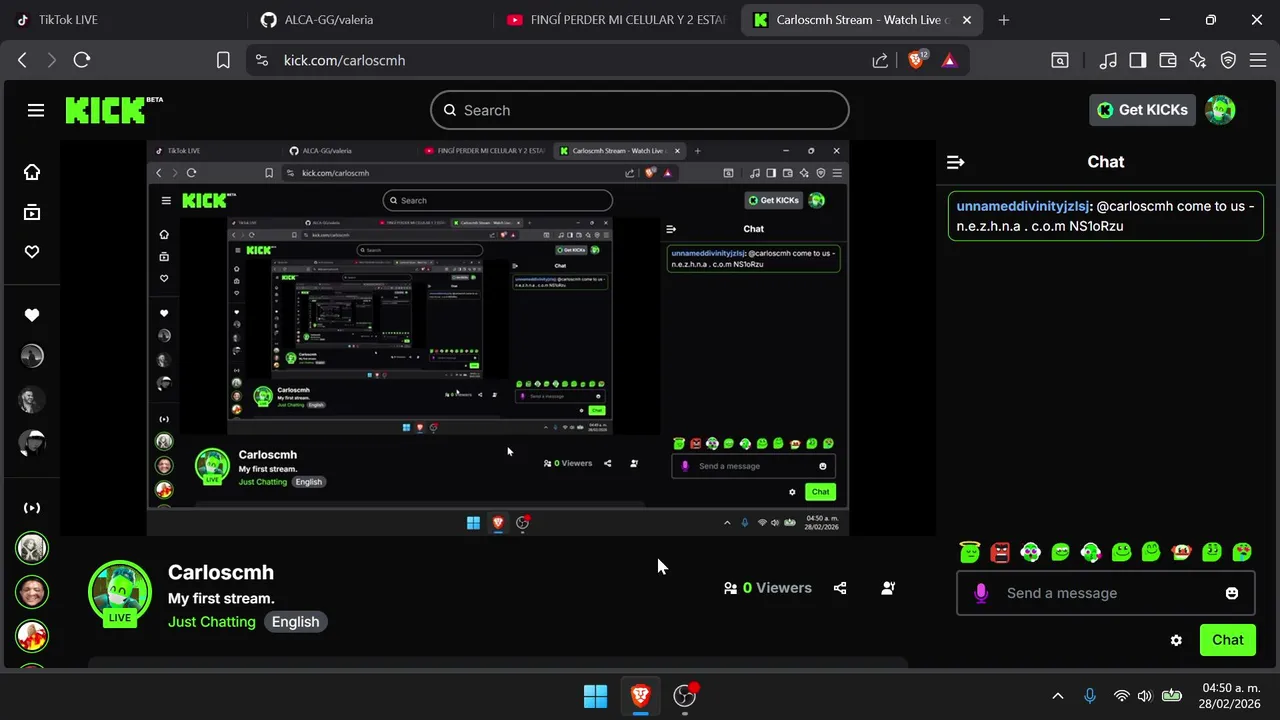Viewport: 1280px width, 720px height.
Task: Open the Browse icon in Kick sidebar
Action: tap(32, 212)
